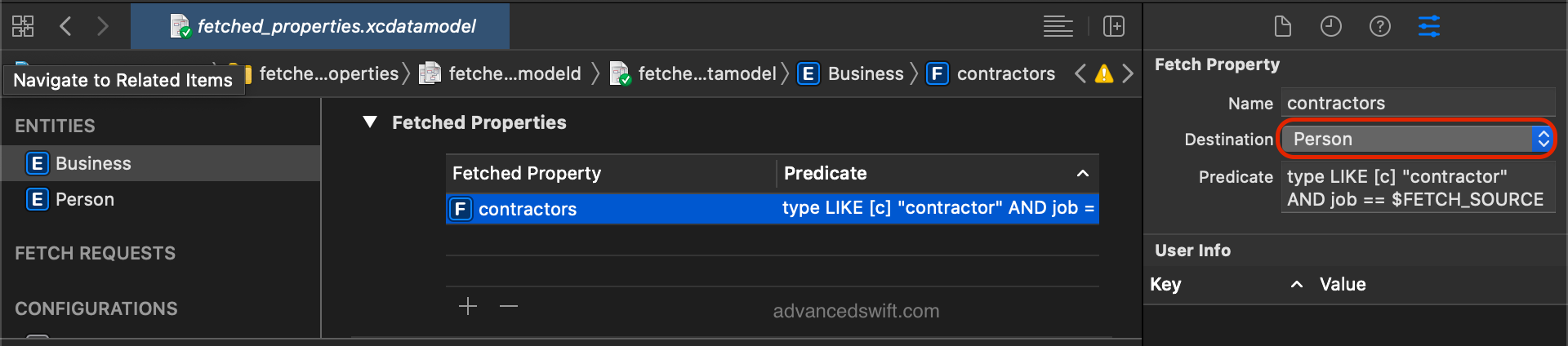
Task: Show the Quick Help inspector
Action: click(1380, 26)
